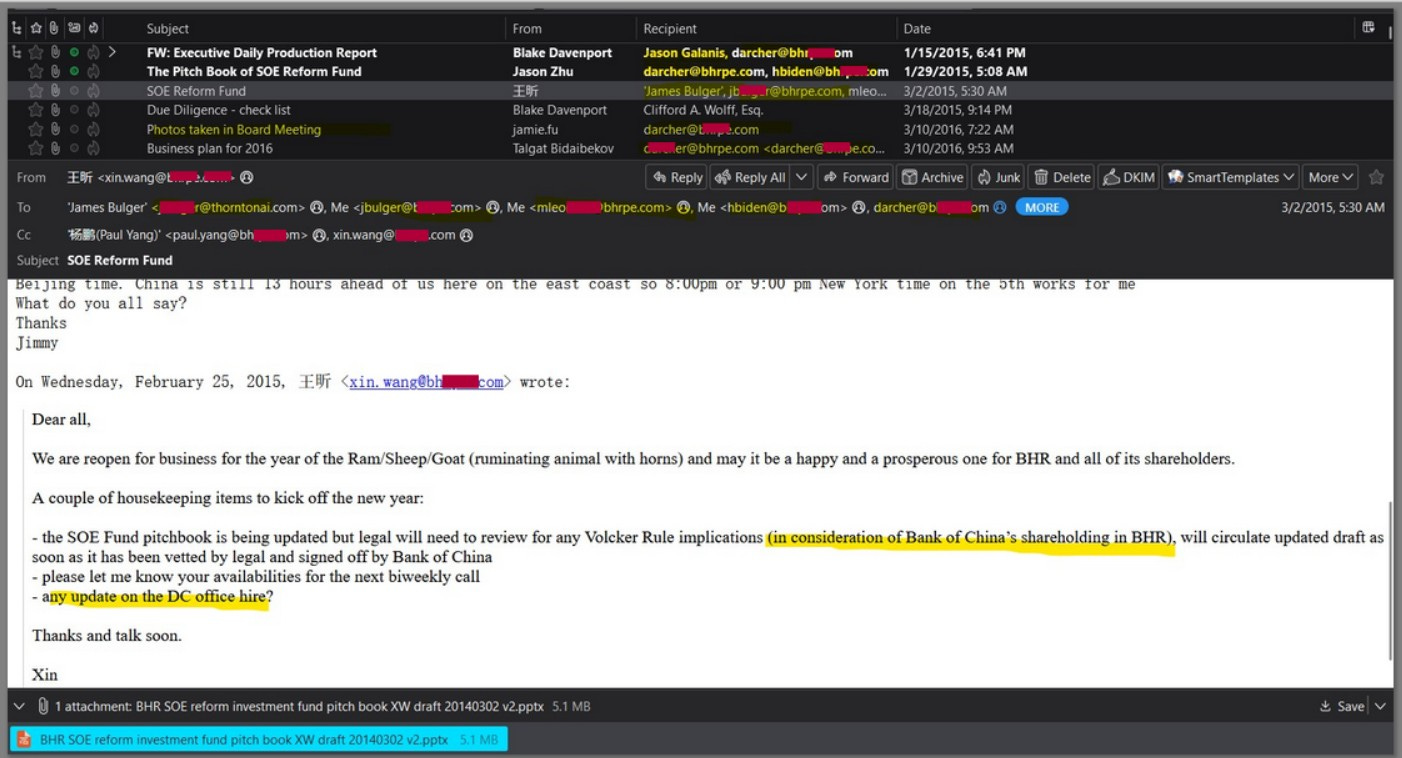Open the More actions dropdown
Screen dimensions: 1402x758
(1330, 177)
